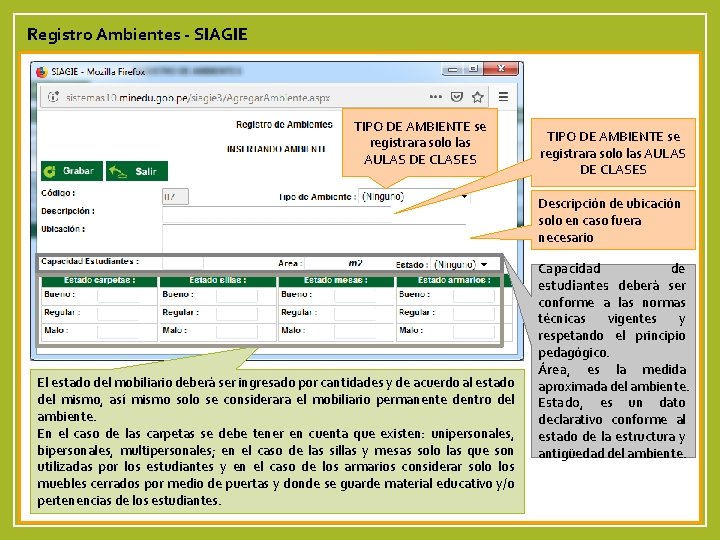Click Bueno field under Estado armarios
Viewport: 720px width, 540px height.
(x=473, y=295)
